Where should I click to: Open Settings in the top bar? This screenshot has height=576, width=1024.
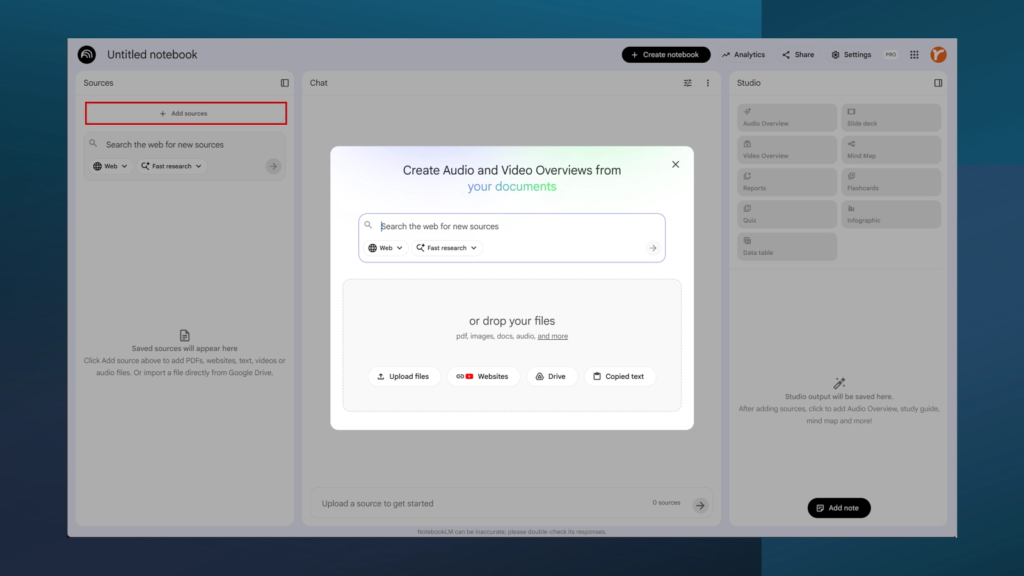click(851, 55)
